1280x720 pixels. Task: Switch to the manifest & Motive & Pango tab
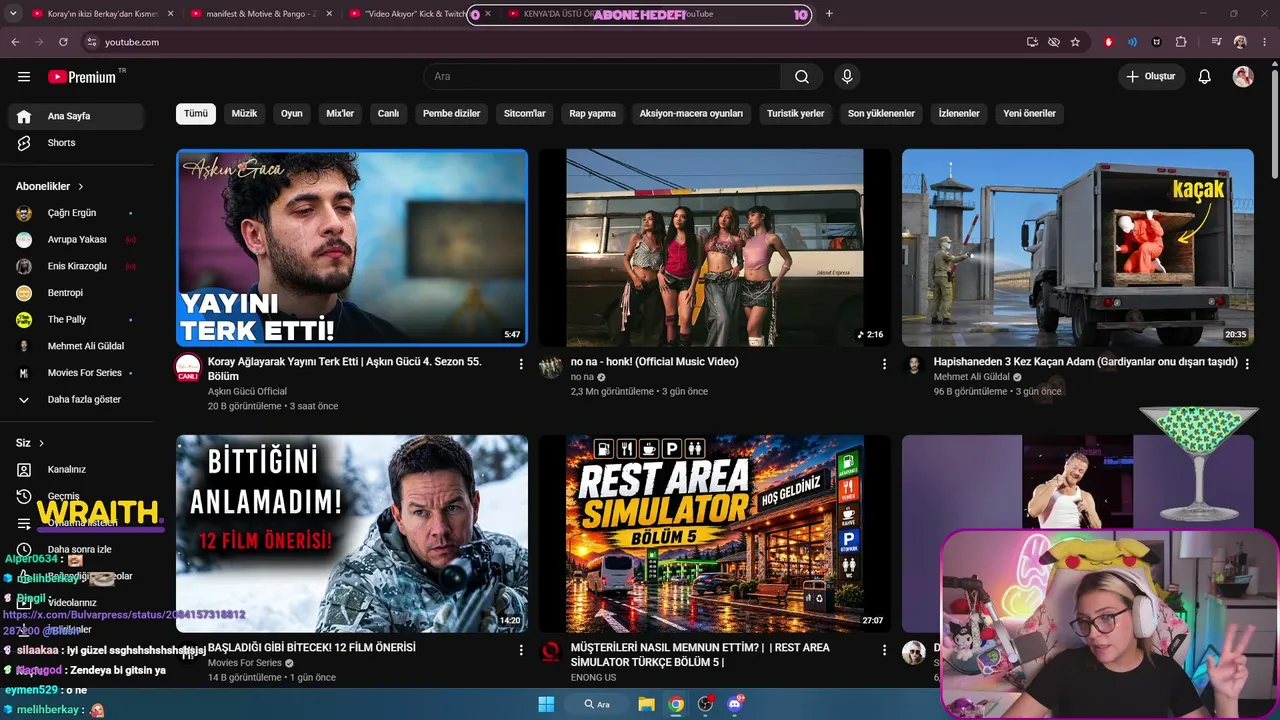point(261,14)
